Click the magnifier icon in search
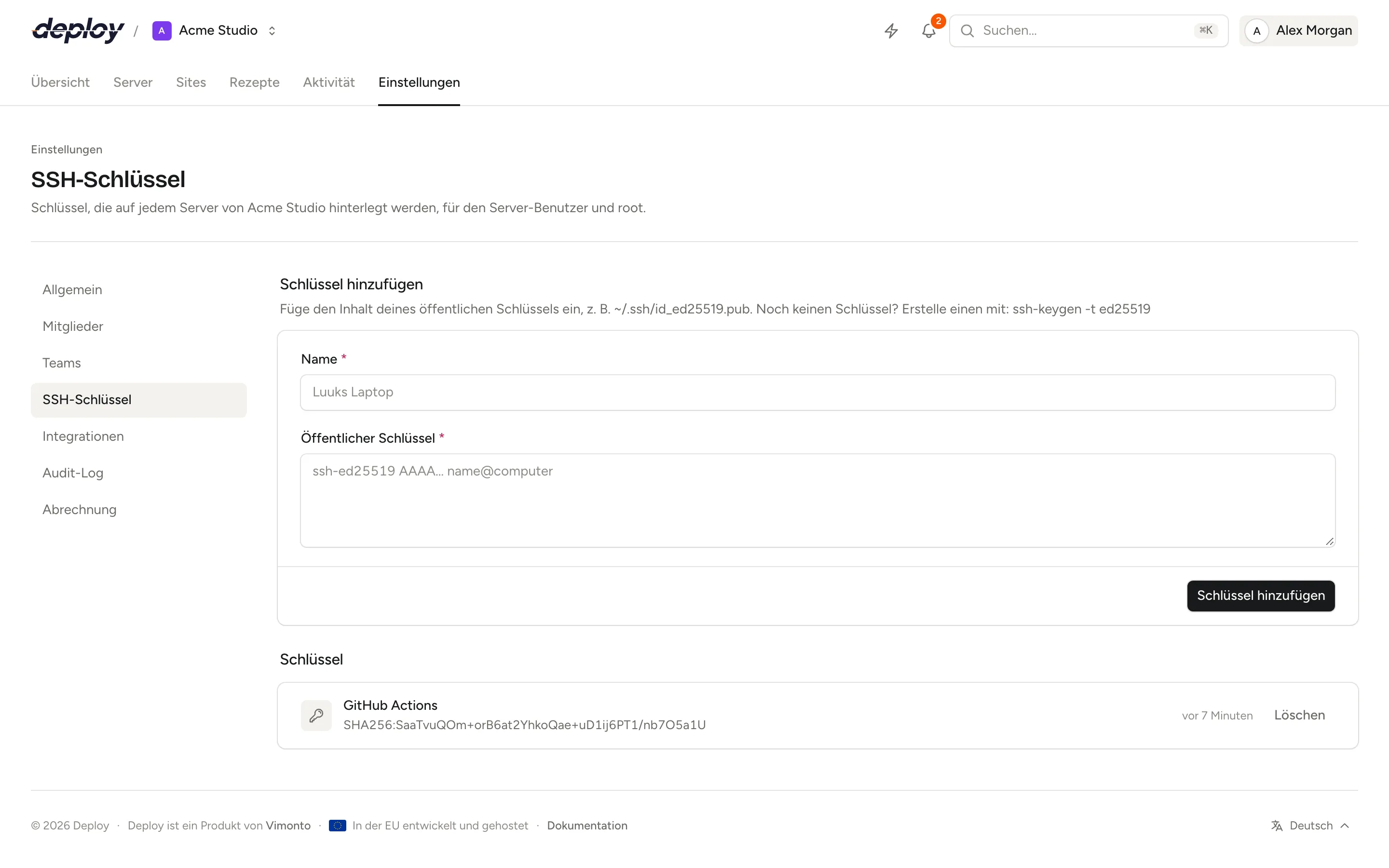 (967, 30)
